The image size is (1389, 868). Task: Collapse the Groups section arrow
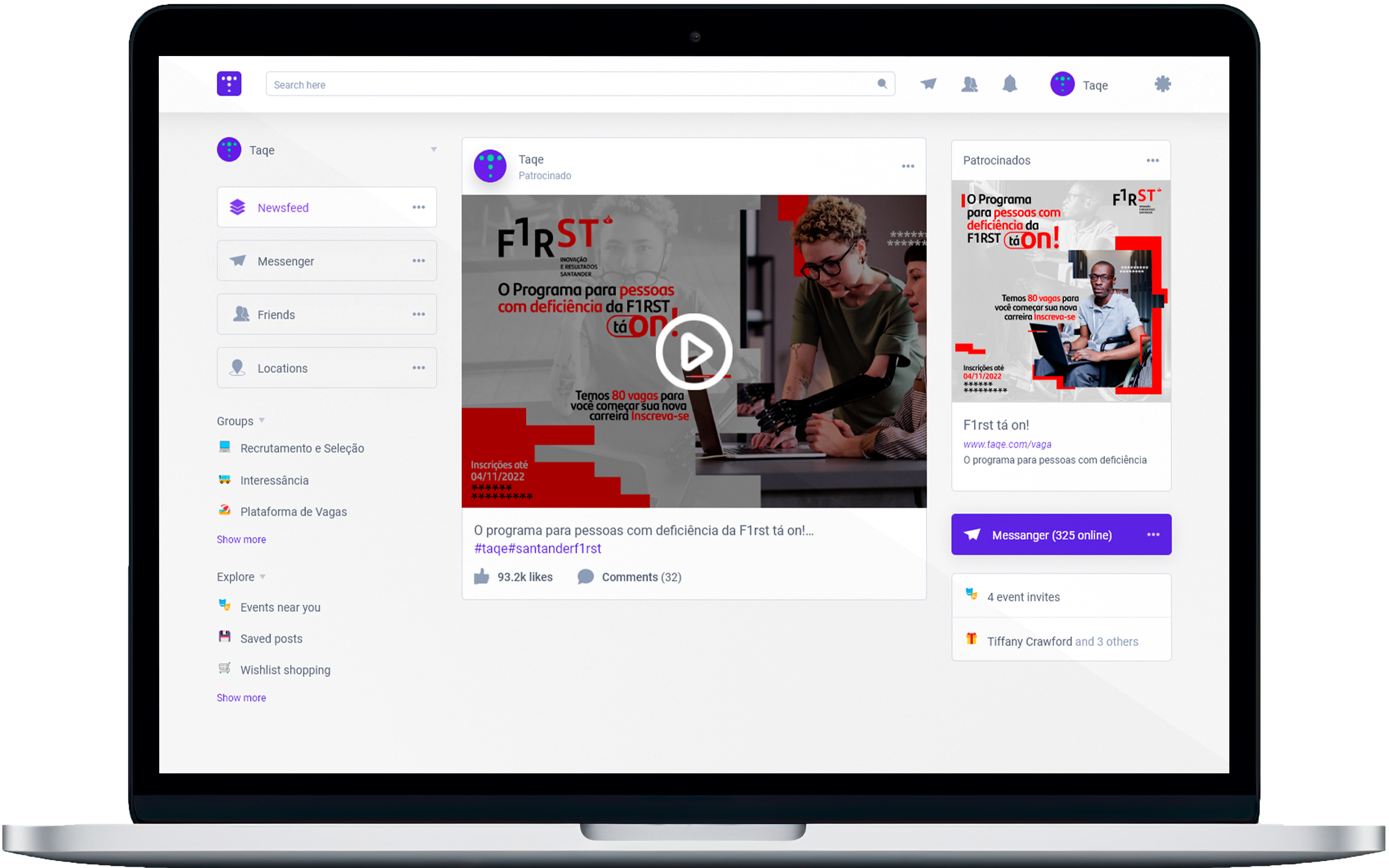(x=262, y=420)
